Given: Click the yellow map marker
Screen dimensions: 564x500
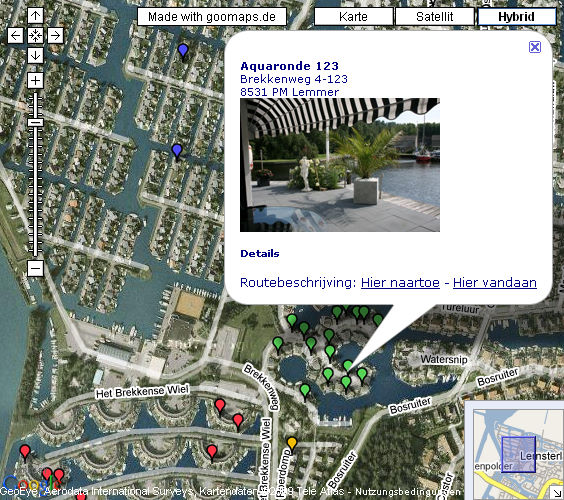Looking at the screenshot, I should tap(292, 444).
